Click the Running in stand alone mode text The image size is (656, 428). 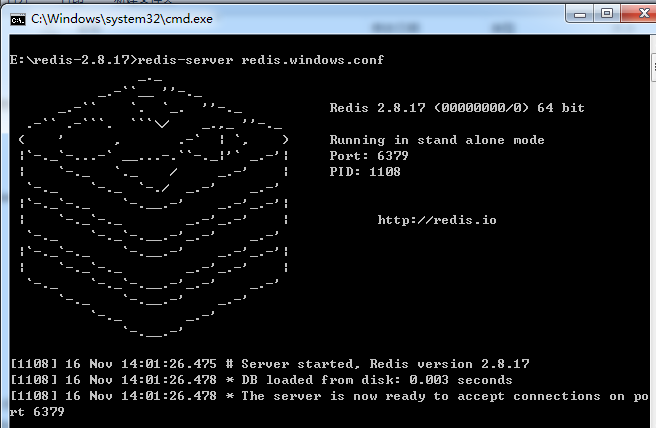[437, 140]
